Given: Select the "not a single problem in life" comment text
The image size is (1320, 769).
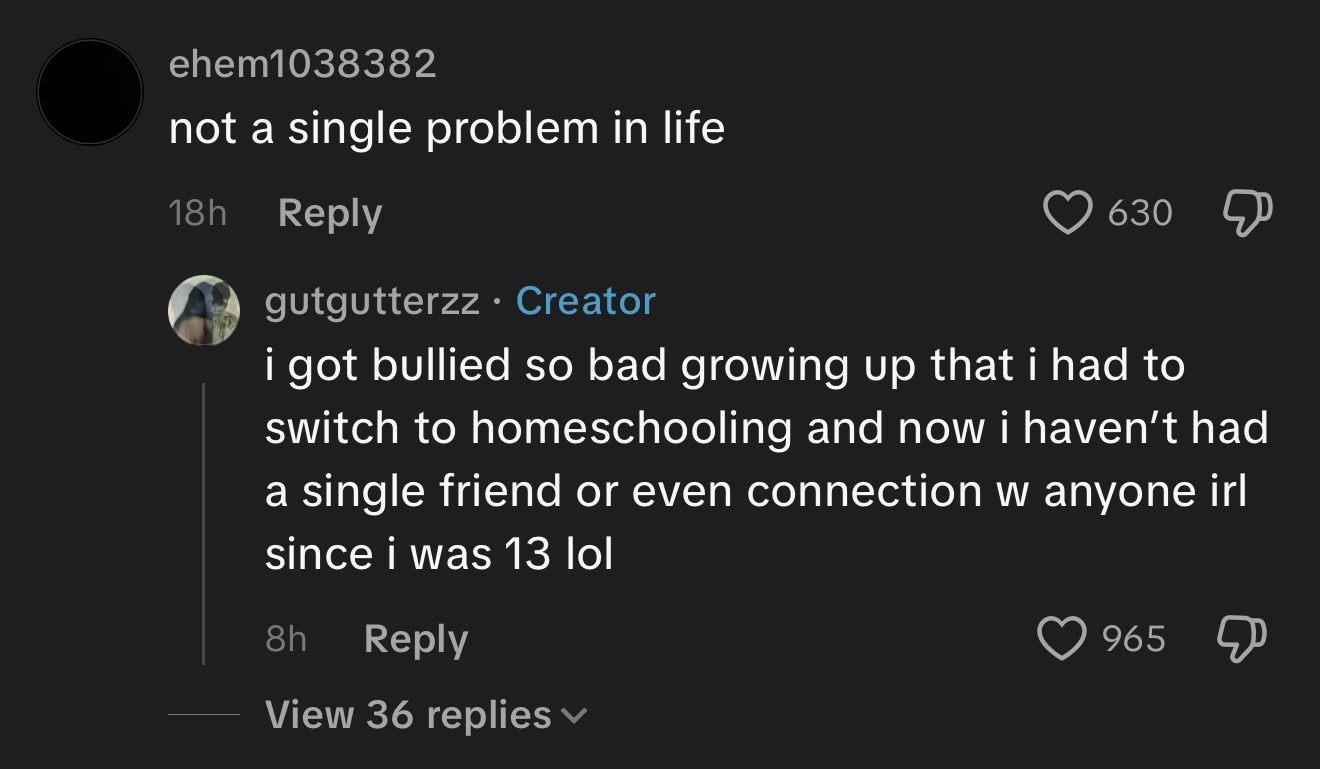Looking at the screenshot, I should coord(446,129).
